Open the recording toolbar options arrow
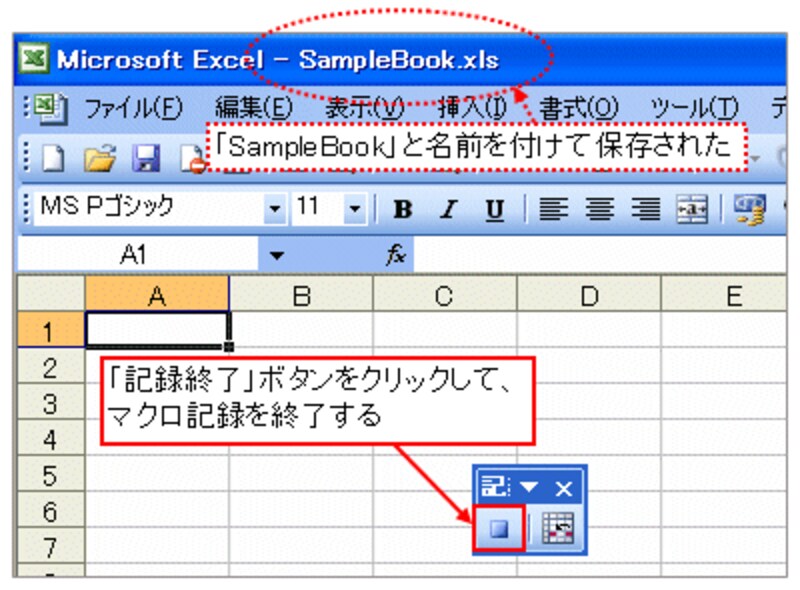 (x=529, y=487)
